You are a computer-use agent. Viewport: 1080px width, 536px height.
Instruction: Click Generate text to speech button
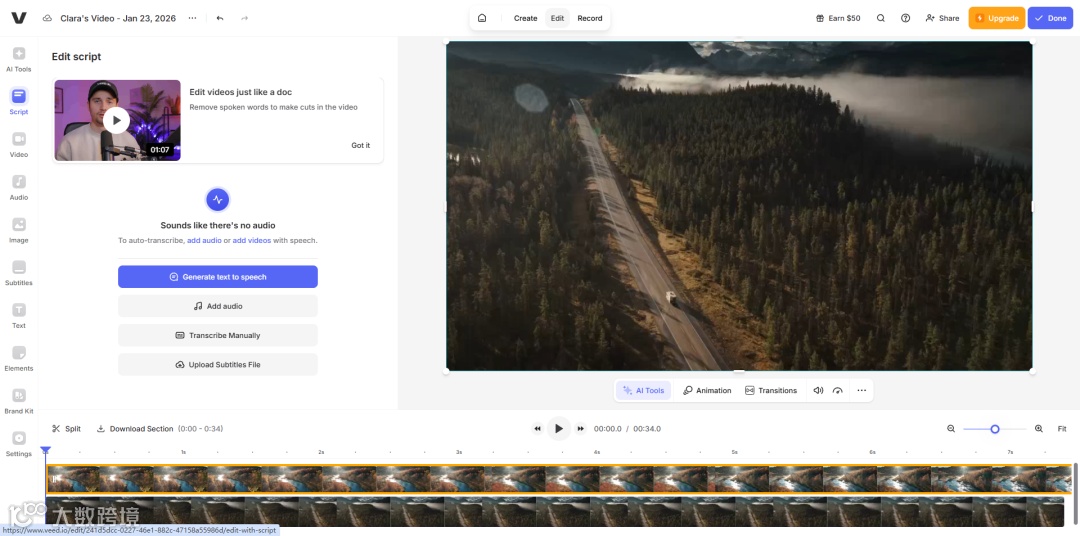tap(218, 277)
